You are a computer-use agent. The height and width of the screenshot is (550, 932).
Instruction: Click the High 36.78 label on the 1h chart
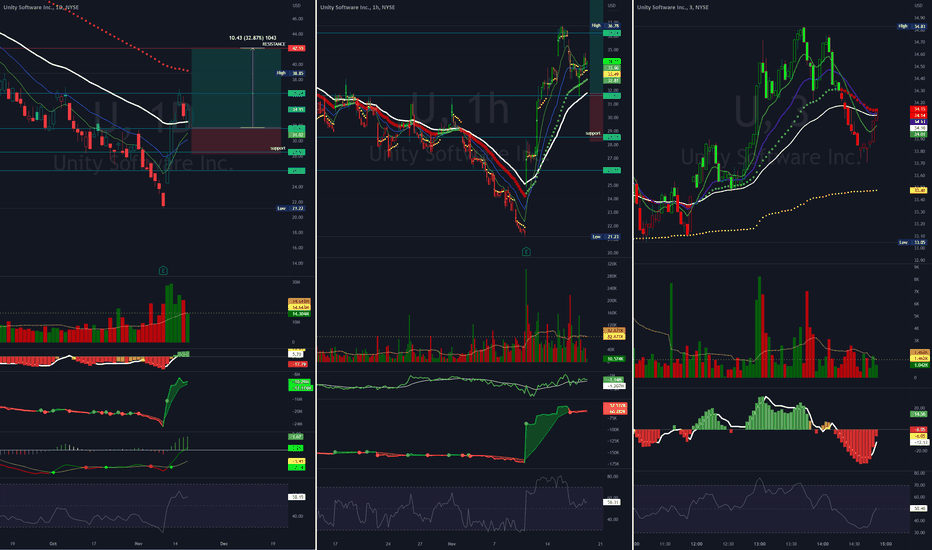point(606,26)
